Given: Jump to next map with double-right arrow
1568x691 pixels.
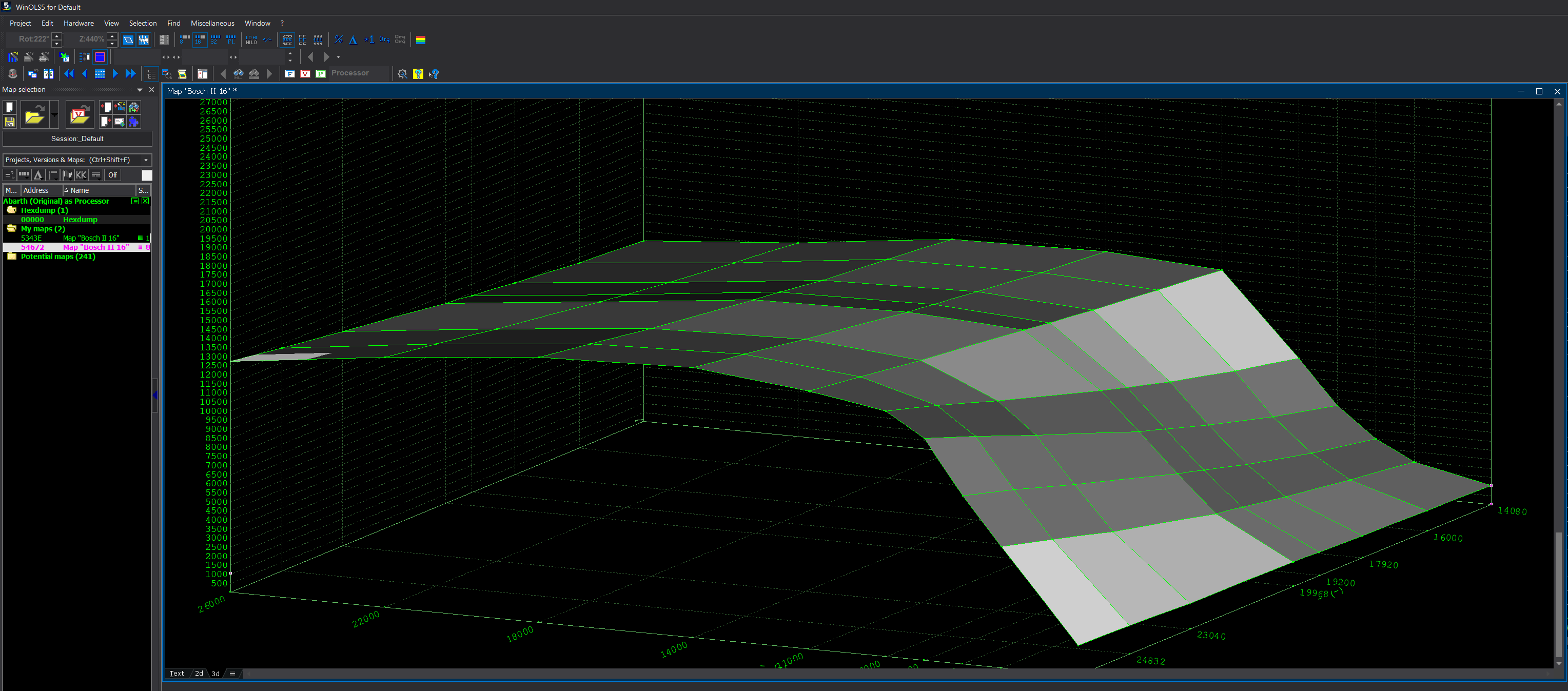Looking at the screenshot, I should (130, 74).
